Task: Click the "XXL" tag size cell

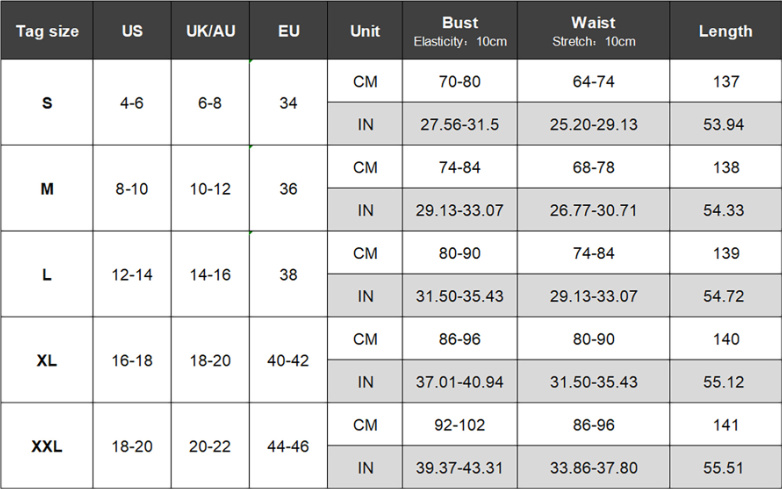Action: tap(47, 447)
